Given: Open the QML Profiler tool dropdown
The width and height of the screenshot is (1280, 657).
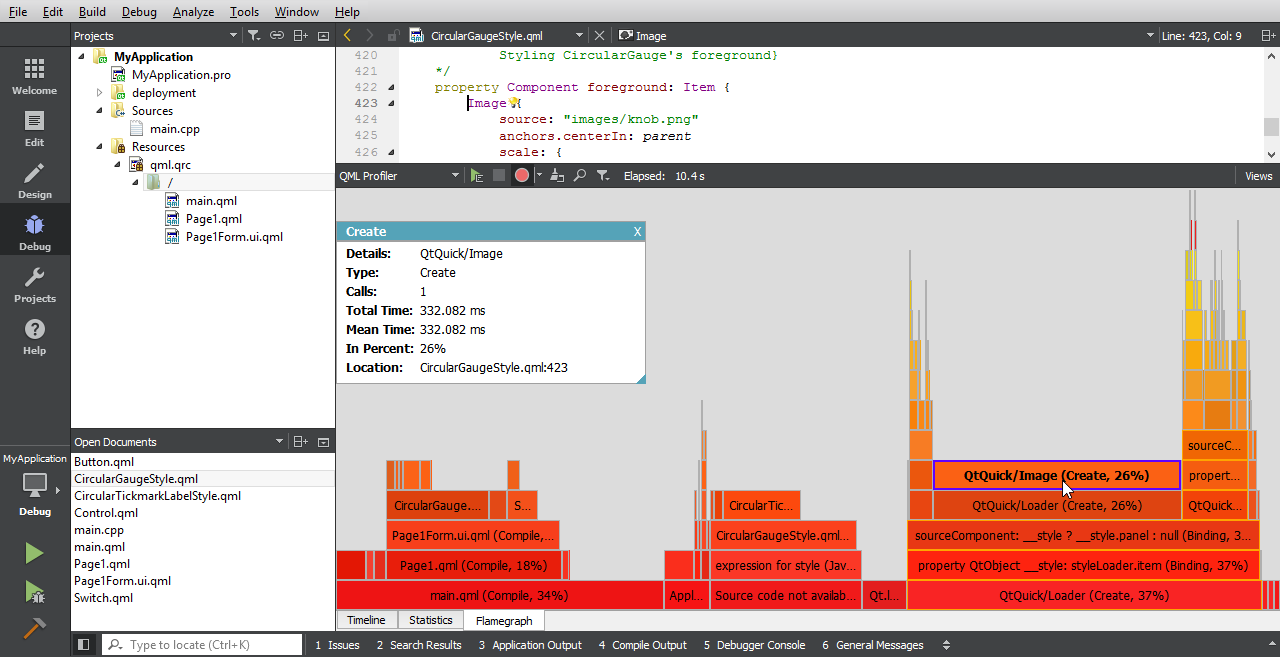Looking at the screenshot, I should tap(455, 176).
